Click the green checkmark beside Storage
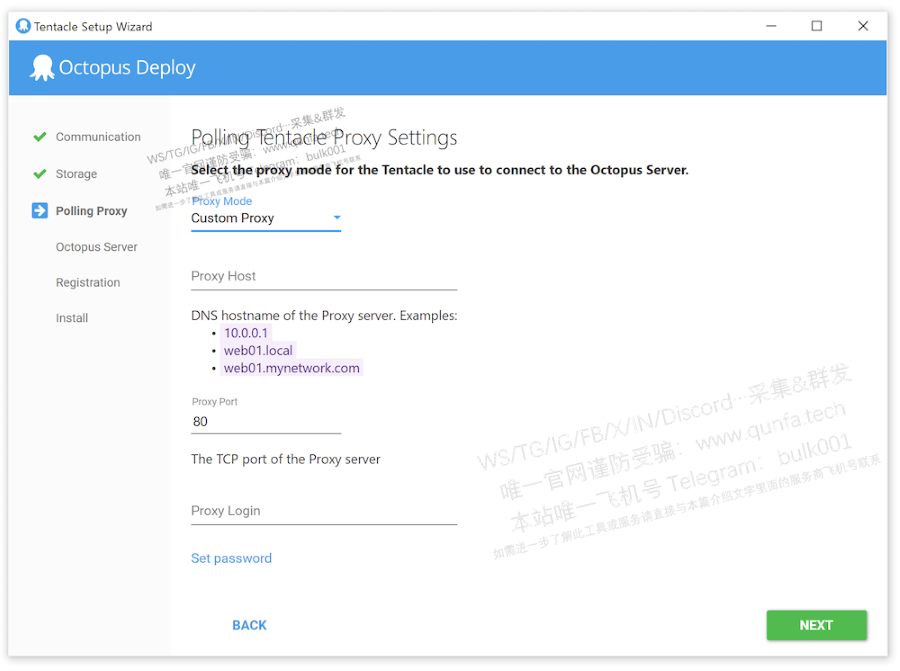This screenshot has height=671, width=900. (40, 173)
